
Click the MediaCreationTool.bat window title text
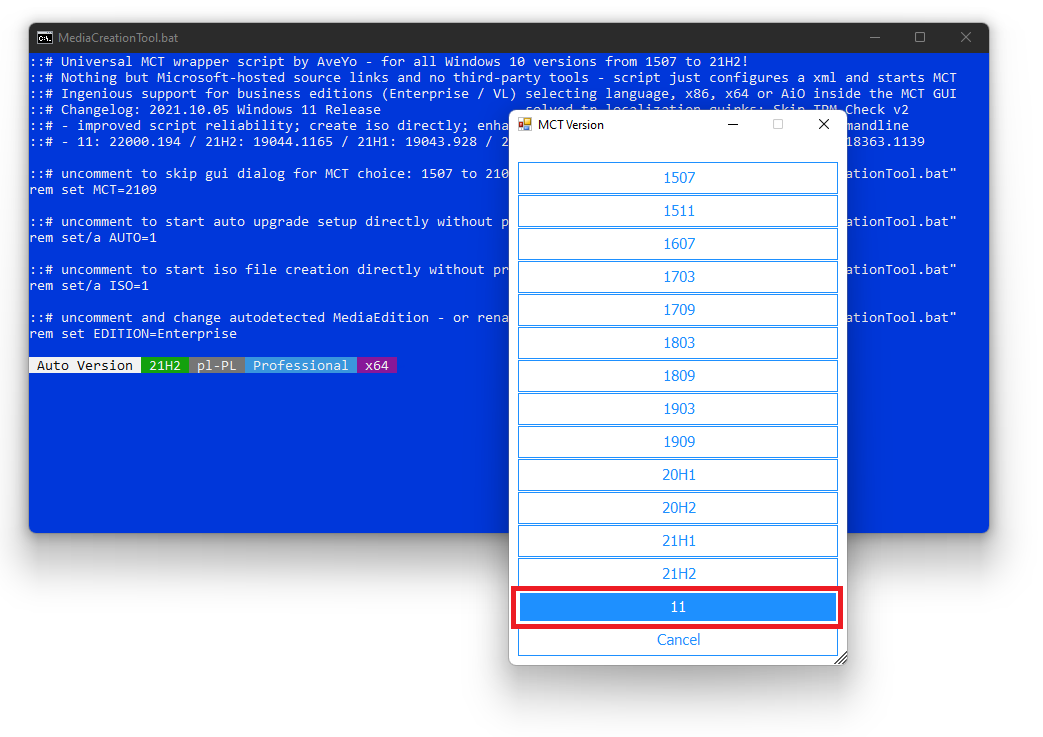118,38
